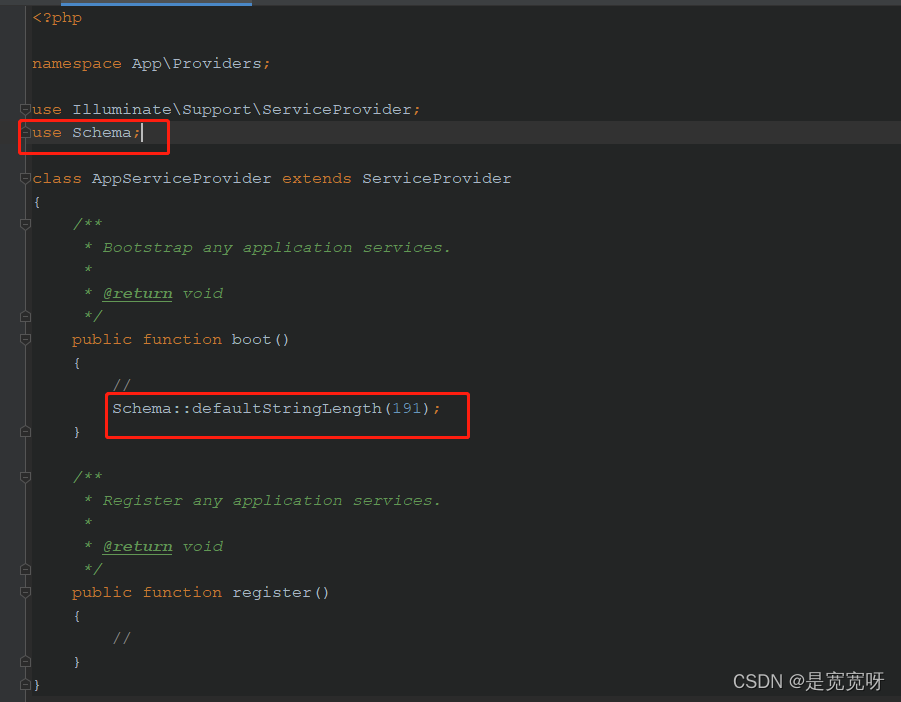901x702 pixels.
Task: Click the @return doc tag under Register comment
Action: click(137, 546)
